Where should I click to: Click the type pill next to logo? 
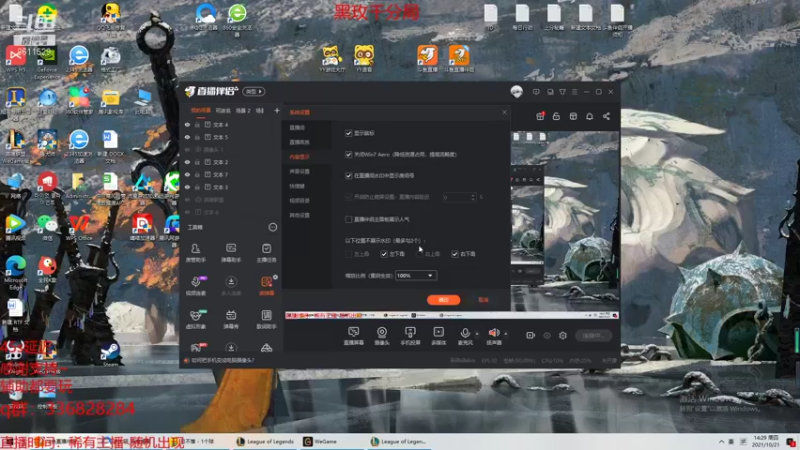click(254, 92)
